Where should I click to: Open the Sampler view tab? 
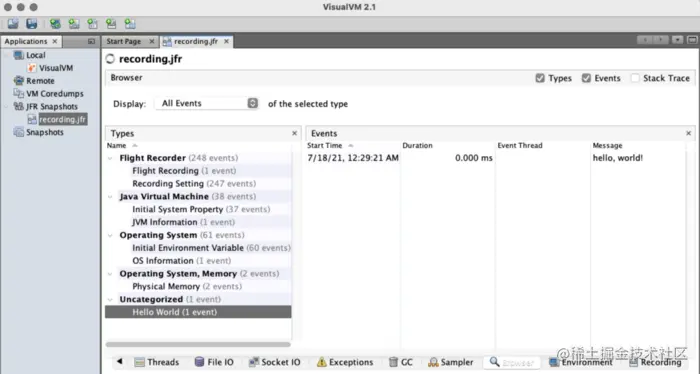click(450, 362)
